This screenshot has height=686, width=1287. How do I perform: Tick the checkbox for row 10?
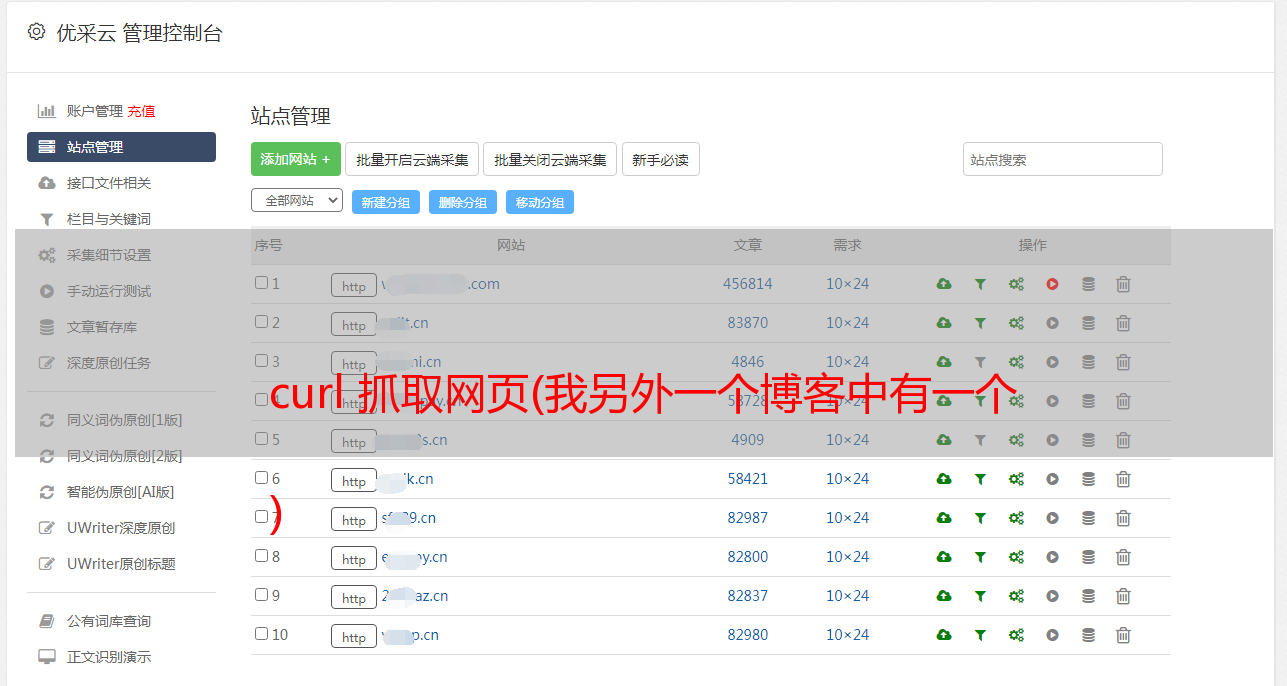point(261,634)
